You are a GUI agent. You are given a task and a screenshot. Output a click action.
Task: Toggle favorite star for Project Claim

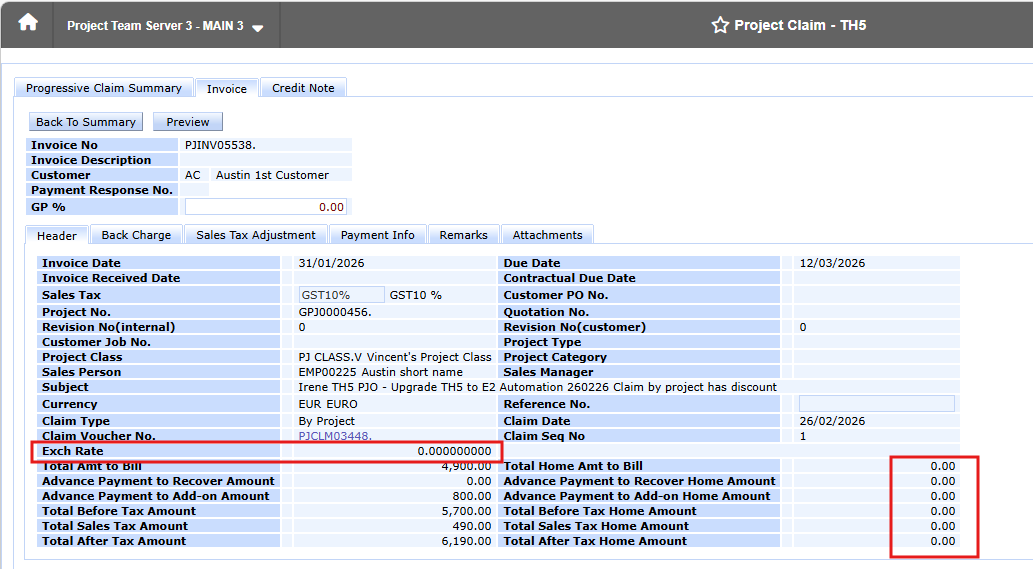click(x=720, y=25)
